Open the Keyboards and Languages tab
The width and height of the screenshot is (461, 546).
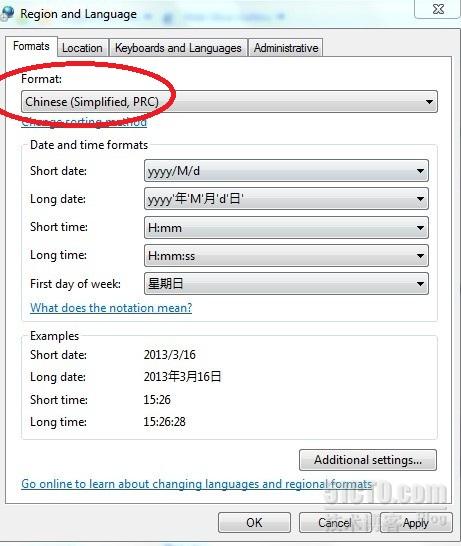pos(178,48)
